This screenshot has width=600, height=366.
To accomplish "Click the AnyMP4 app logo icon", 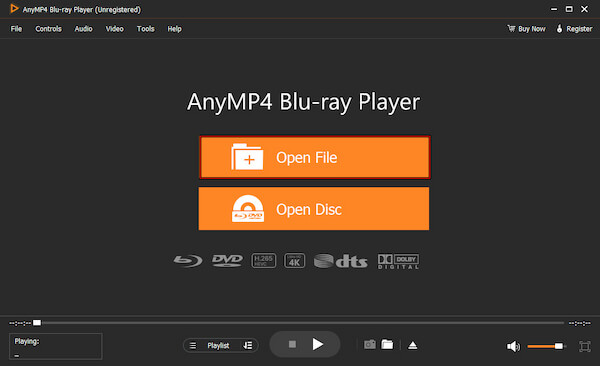I will pyautogui.click(x=14, y=9).
